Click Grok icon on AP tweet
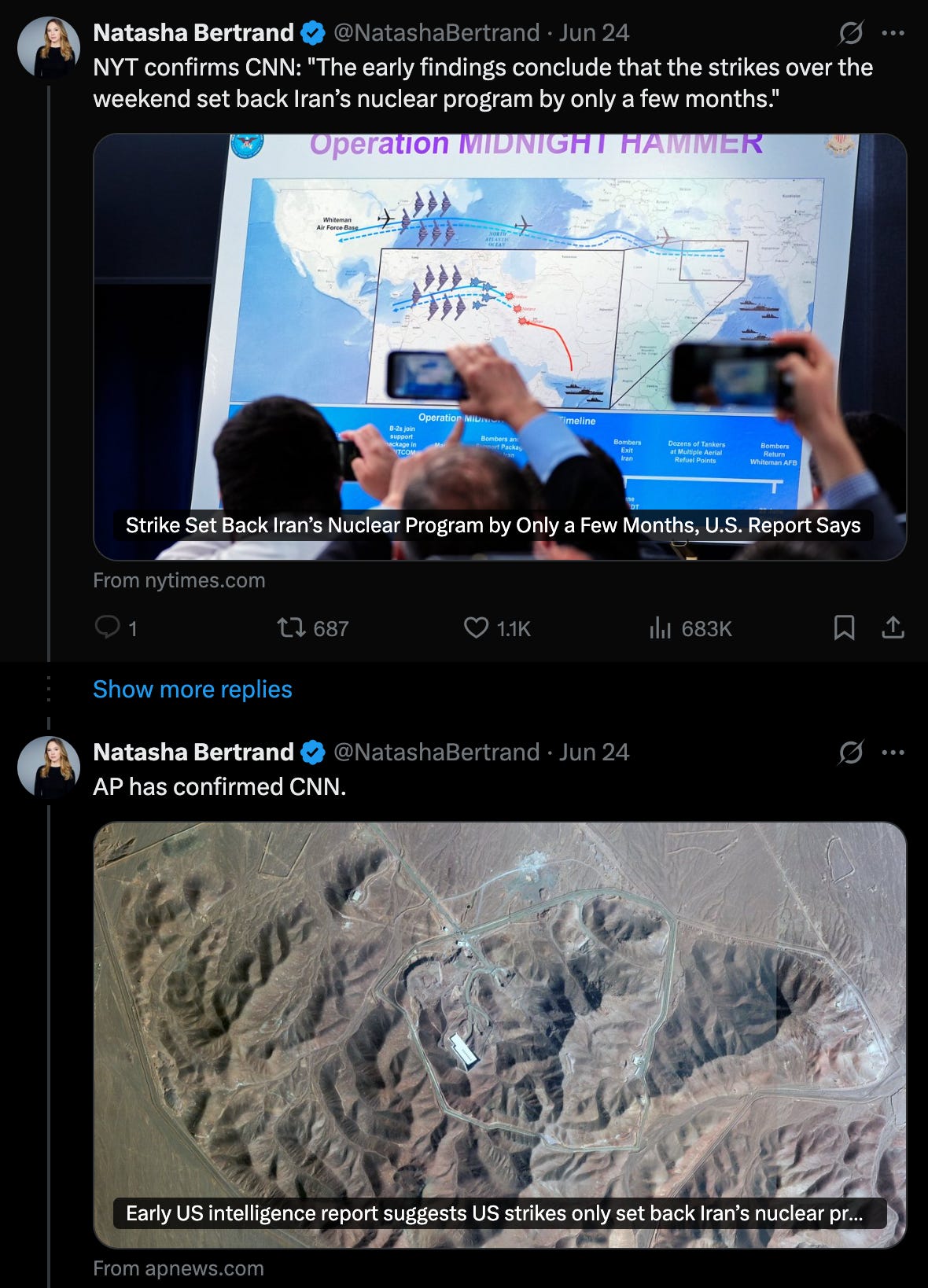The height and width of the screenshot is (1288, 928). coord(851,753)
